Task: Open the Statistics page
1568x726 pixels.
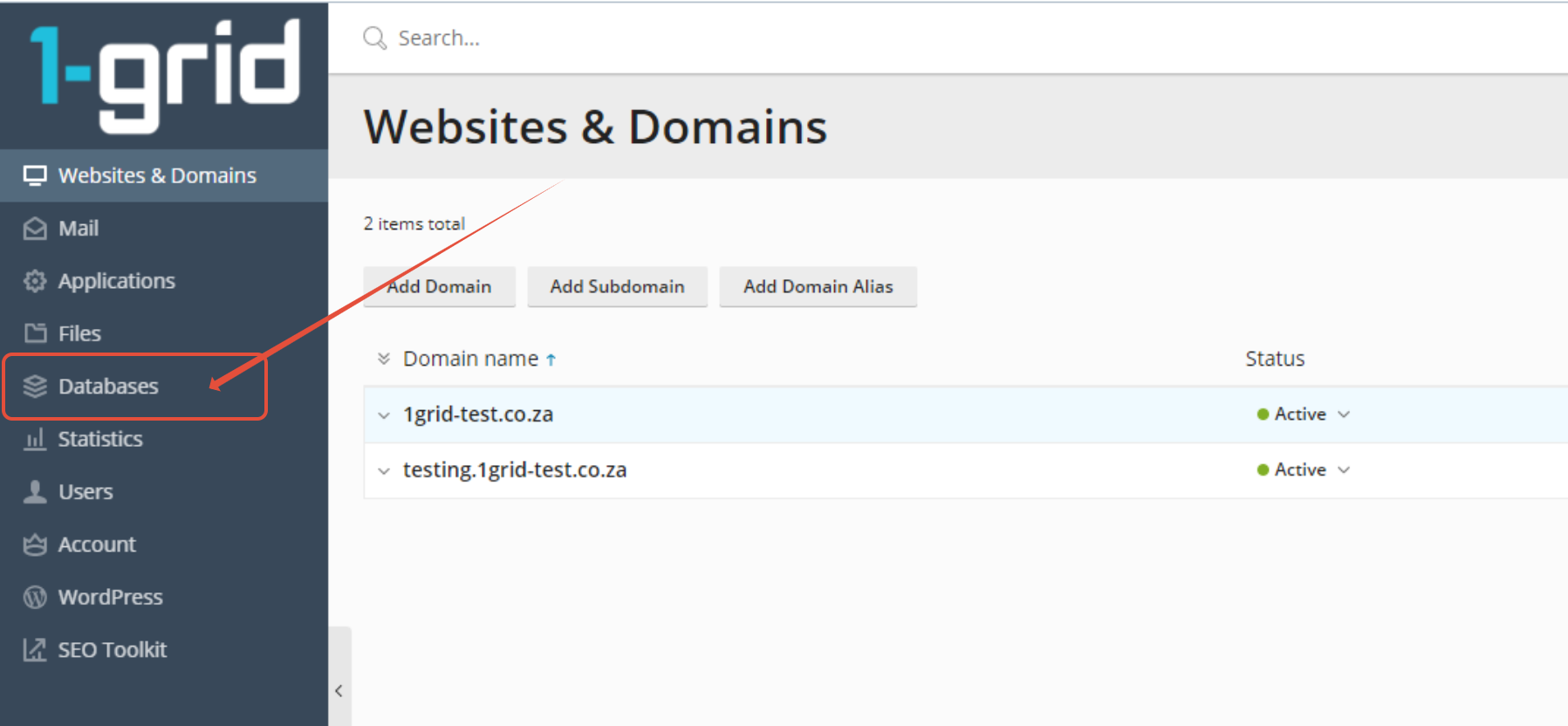Action: click(x=164, y=439)
